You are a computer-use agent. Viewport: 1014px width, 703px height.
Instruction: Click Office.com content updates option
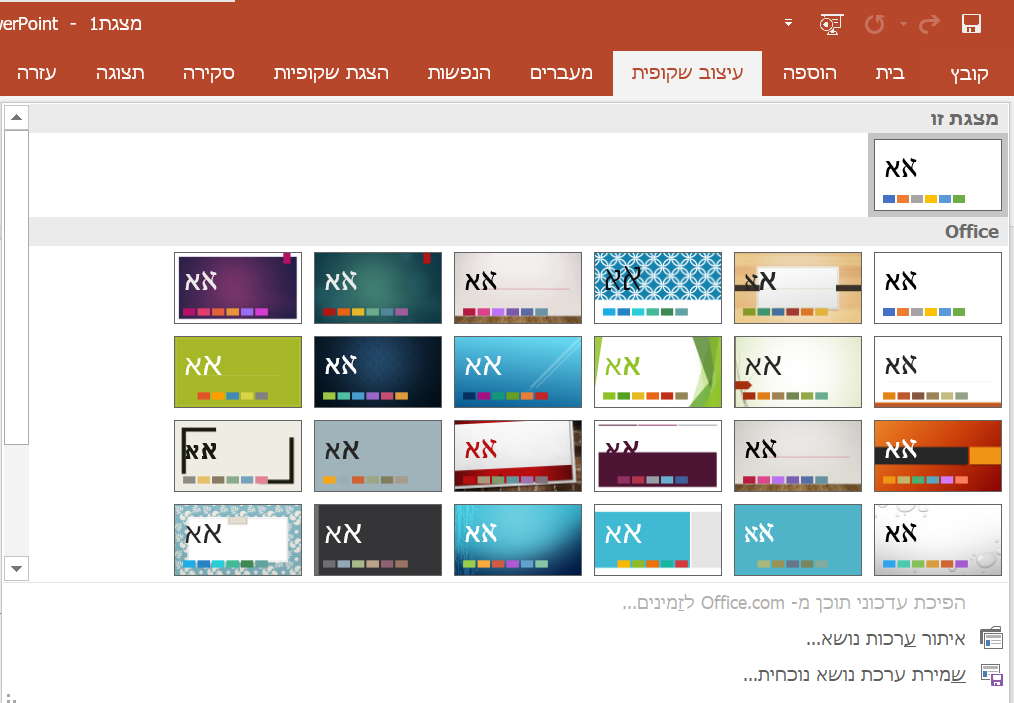pos(794,603)
